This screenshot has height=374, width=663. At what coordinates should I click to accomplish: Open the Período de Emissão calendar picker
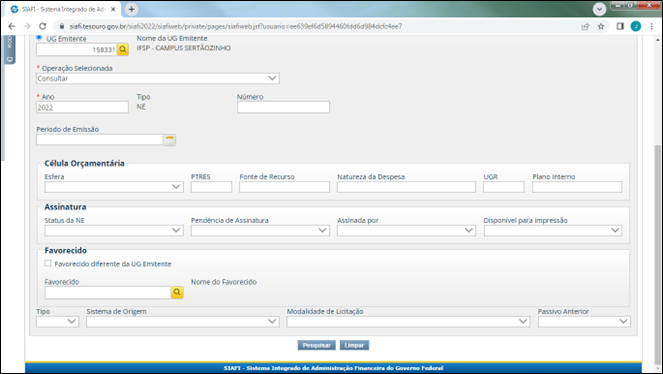click(x=170, y=140)
